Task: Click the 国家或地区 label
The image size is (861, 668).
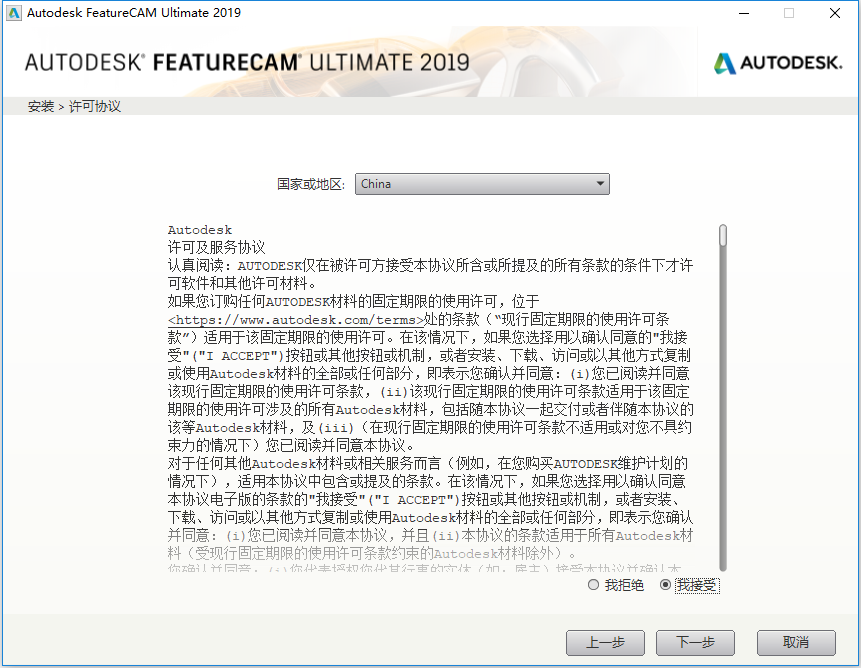Action: coord(311,184)
